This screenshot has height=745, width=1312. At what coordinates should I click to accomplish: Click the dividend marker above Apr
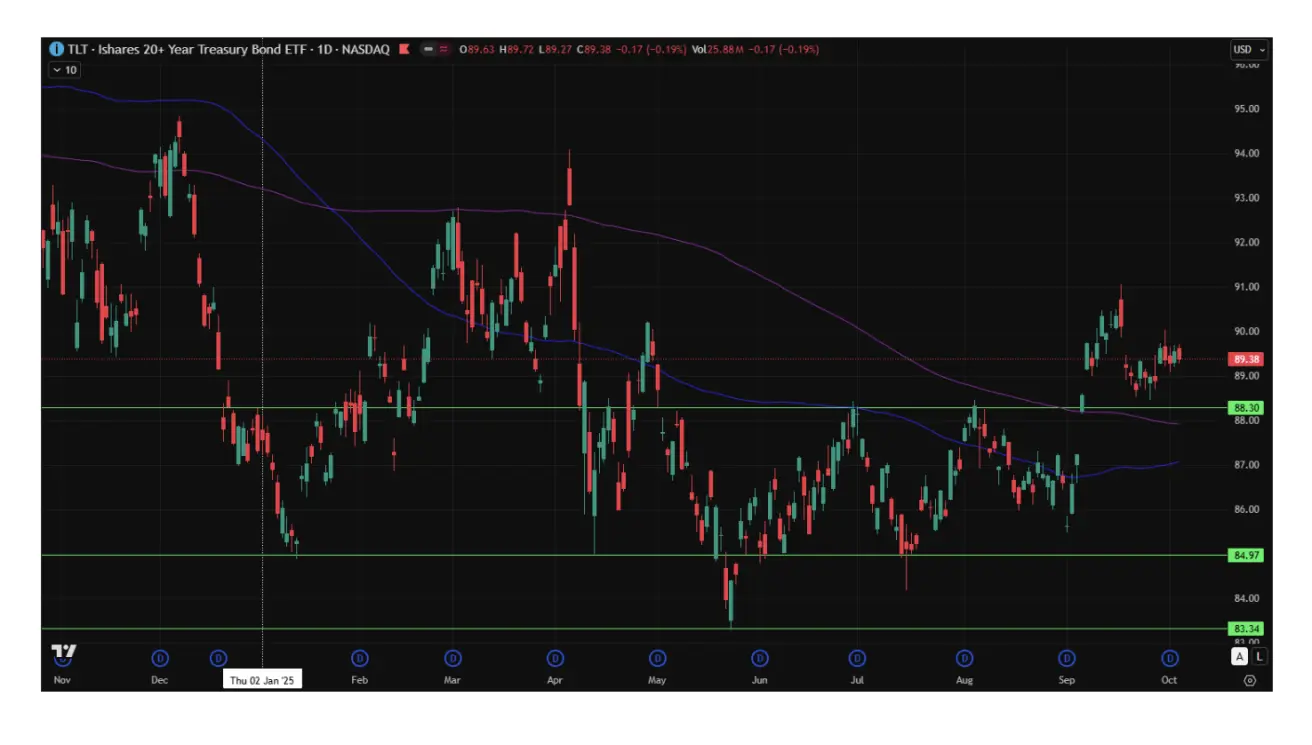pos(555,658)
